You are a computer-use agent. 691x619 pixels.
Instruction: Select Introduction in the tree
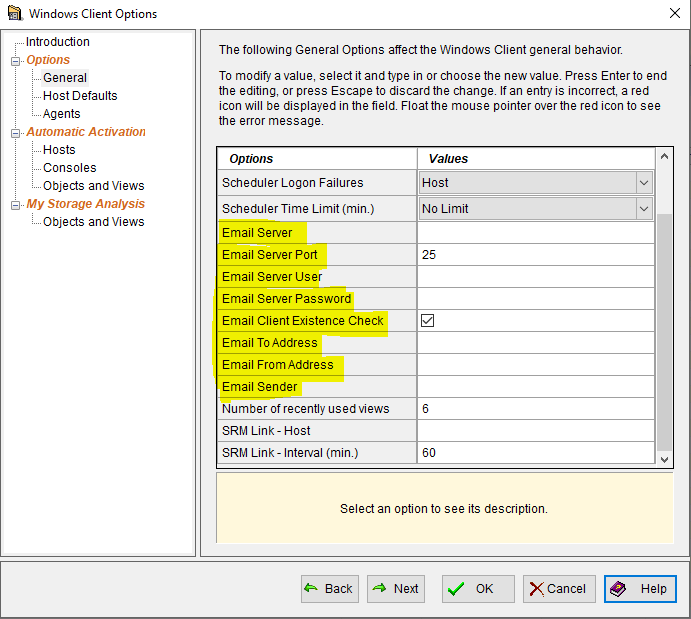[58, 41]
